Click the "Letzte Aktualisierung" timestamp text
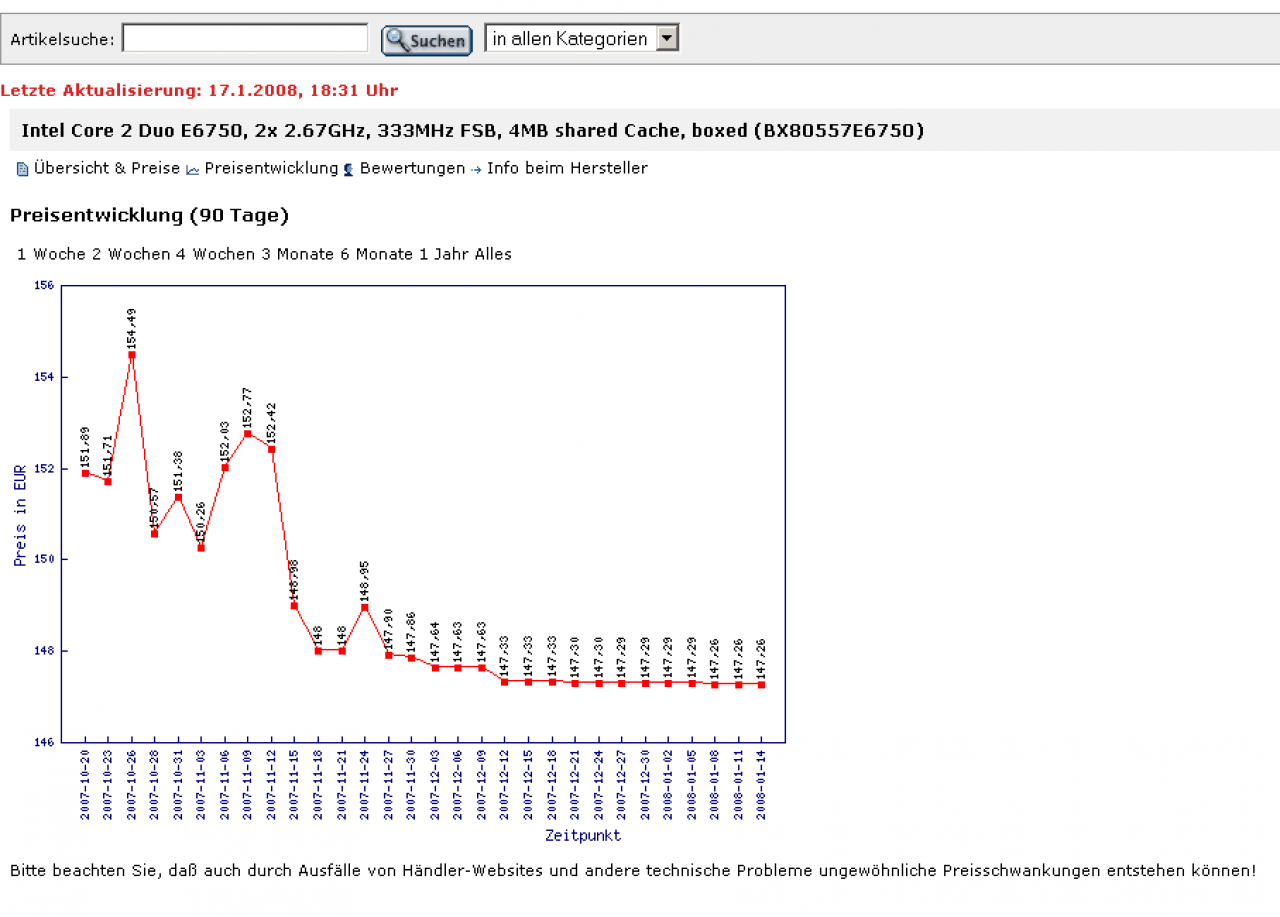The width and height of the screenshot is (1280, 917). pyautogui.click(x=199, y=90)
